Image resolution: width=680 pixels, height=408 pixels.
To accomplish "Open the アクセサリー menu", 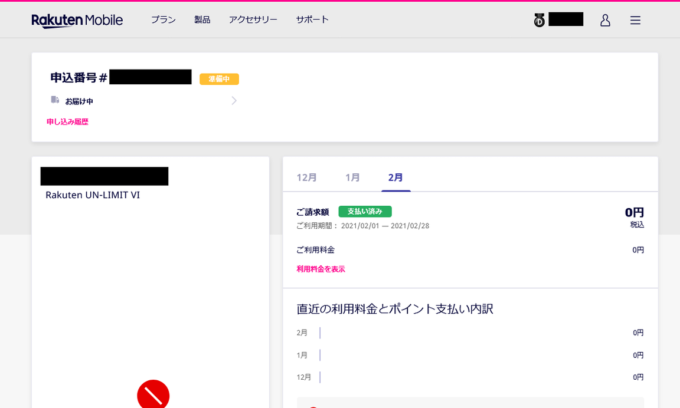I will click(x=253, y=20).
